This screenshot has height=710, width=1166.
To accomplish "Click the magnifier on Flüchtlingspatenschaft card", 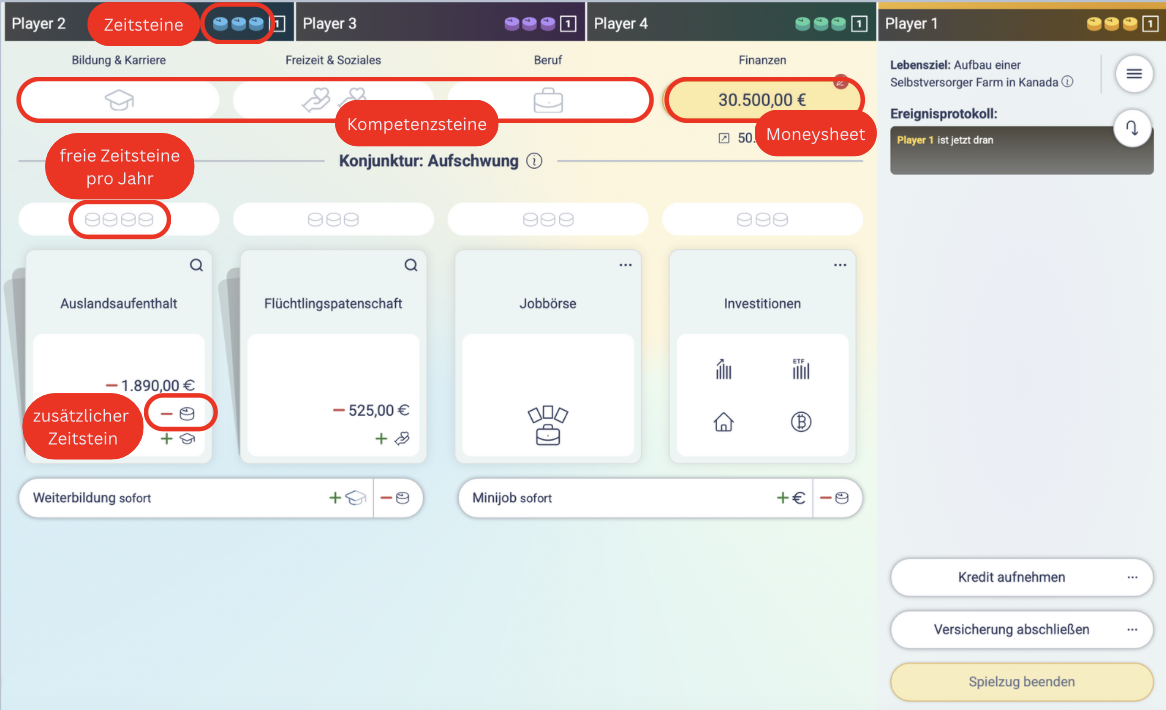I will 411,265.
